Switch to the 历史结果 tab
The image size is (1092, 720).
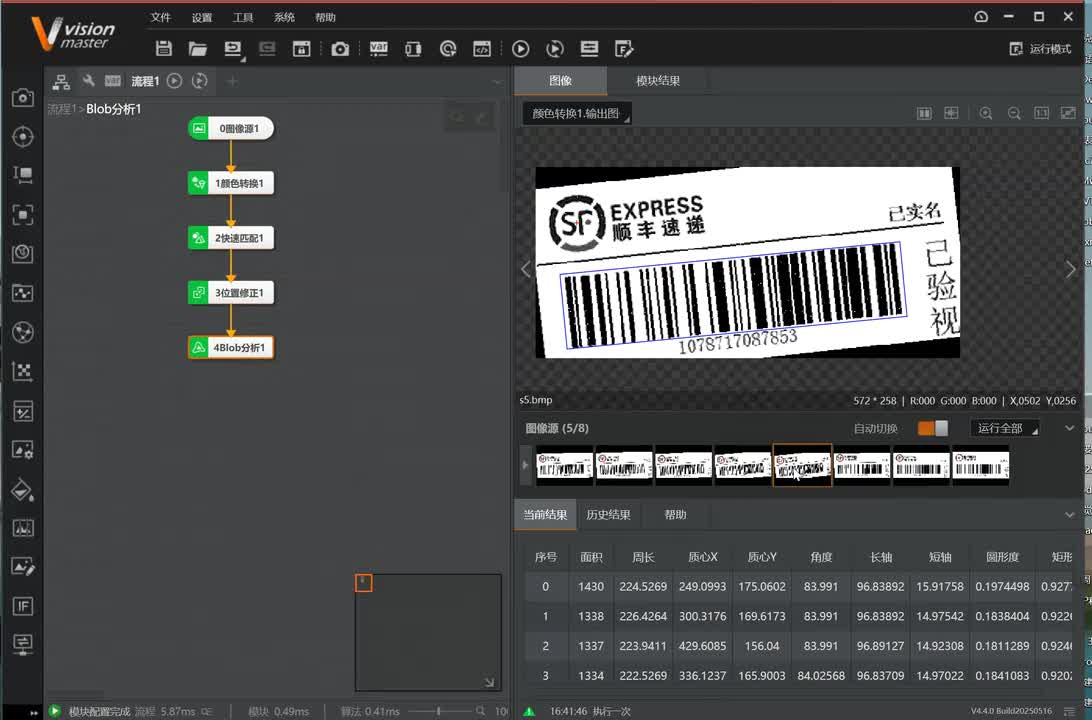[x=608, y=515]
